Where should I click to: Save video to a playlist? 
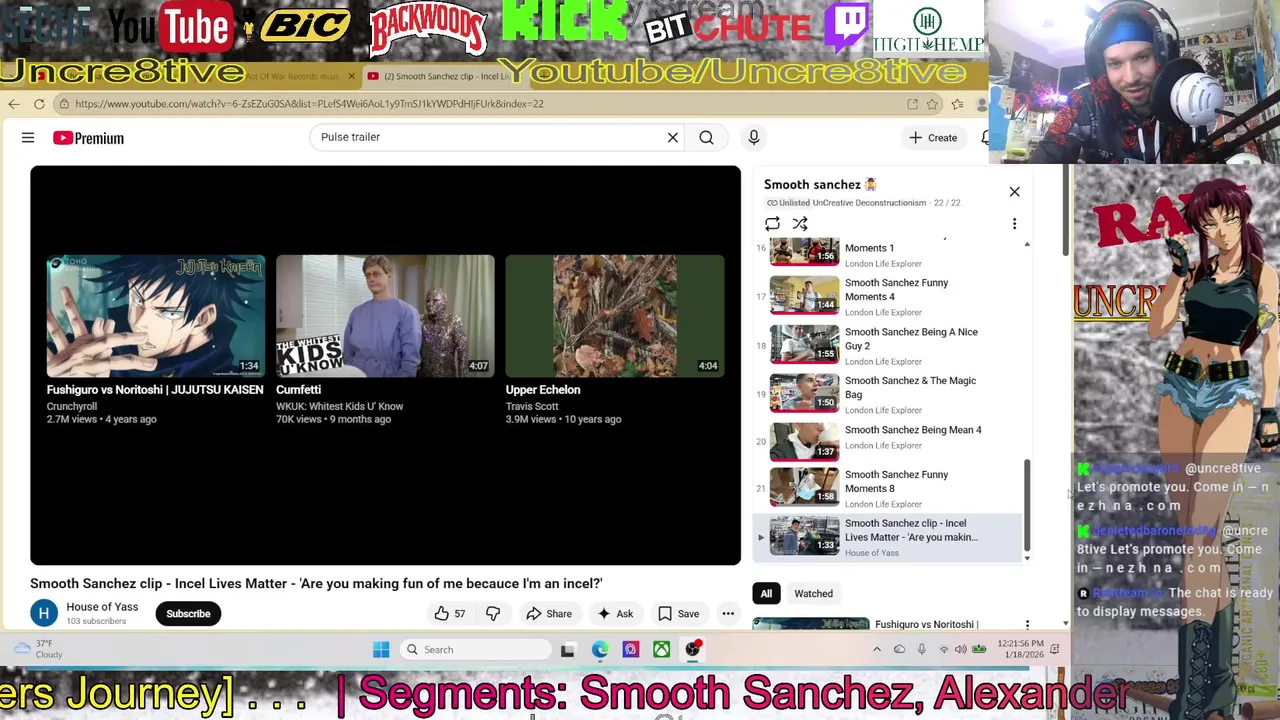pyautogui.click(x=678, y=614)
